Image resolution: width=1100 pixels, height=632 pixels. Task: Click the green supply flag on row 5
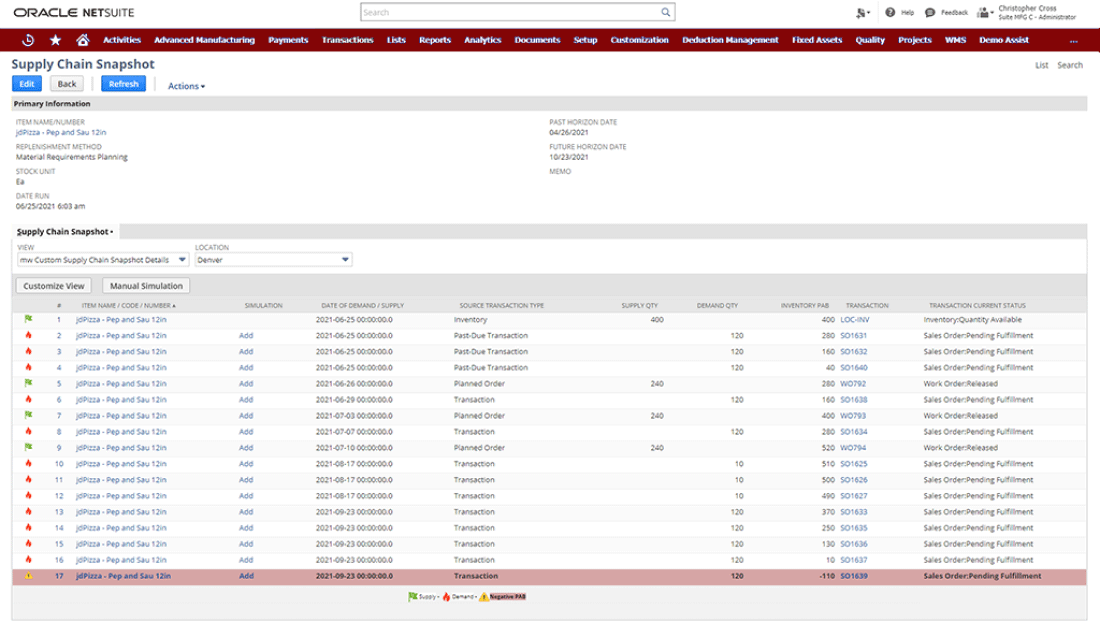pyautogui.click(x=28, y=384)
